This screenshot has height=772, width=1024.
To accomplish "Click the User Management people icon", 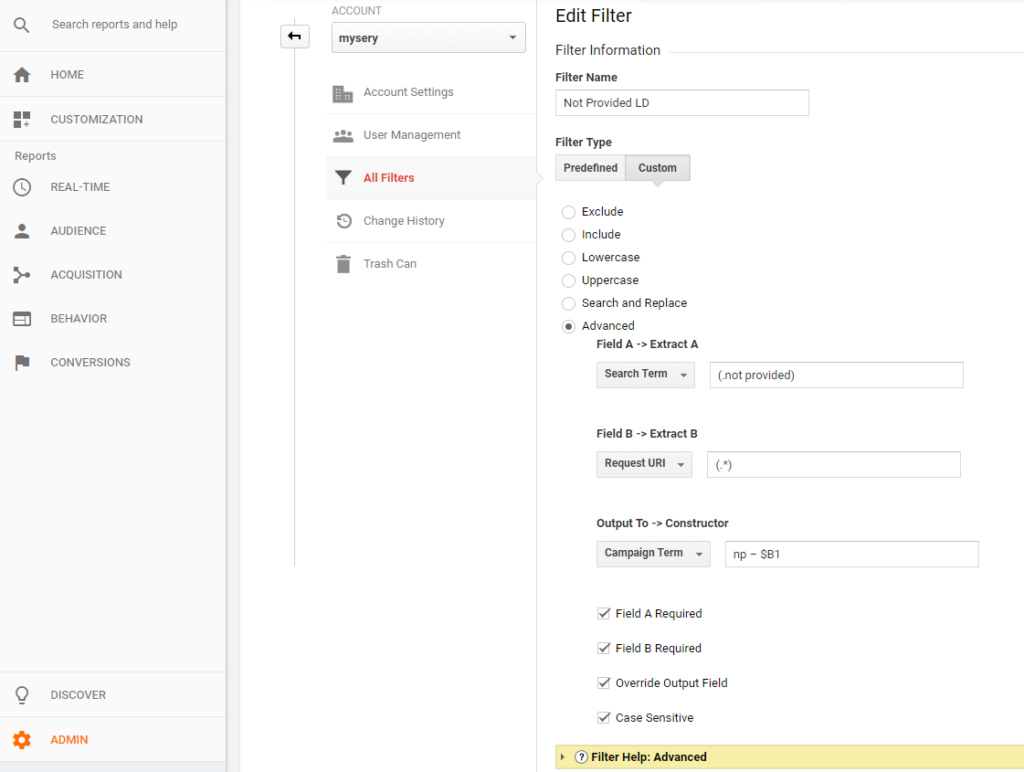I will [x=343, y=136].
